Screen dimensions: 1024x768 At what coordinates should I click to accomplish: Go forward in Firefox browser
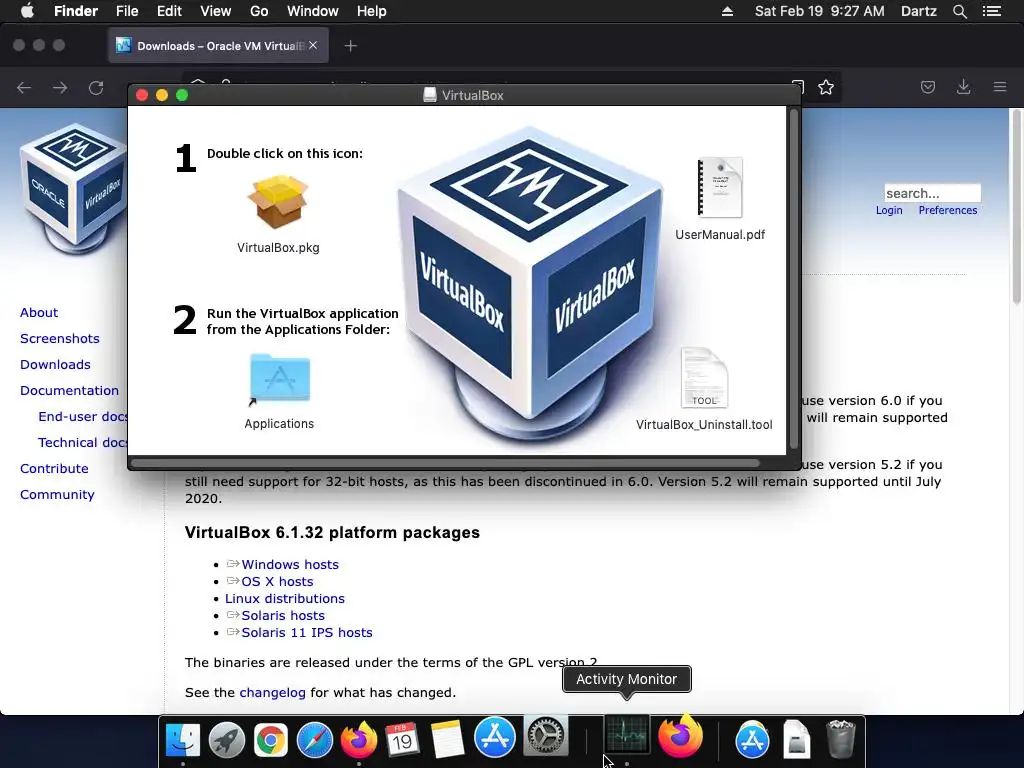pos(60,88)
